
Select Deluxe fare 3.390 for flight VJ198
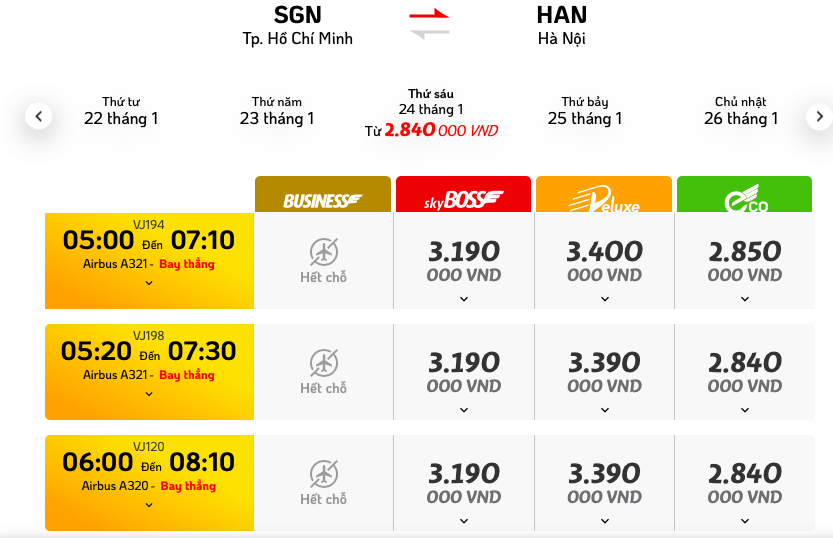click(x=604, y=371)
